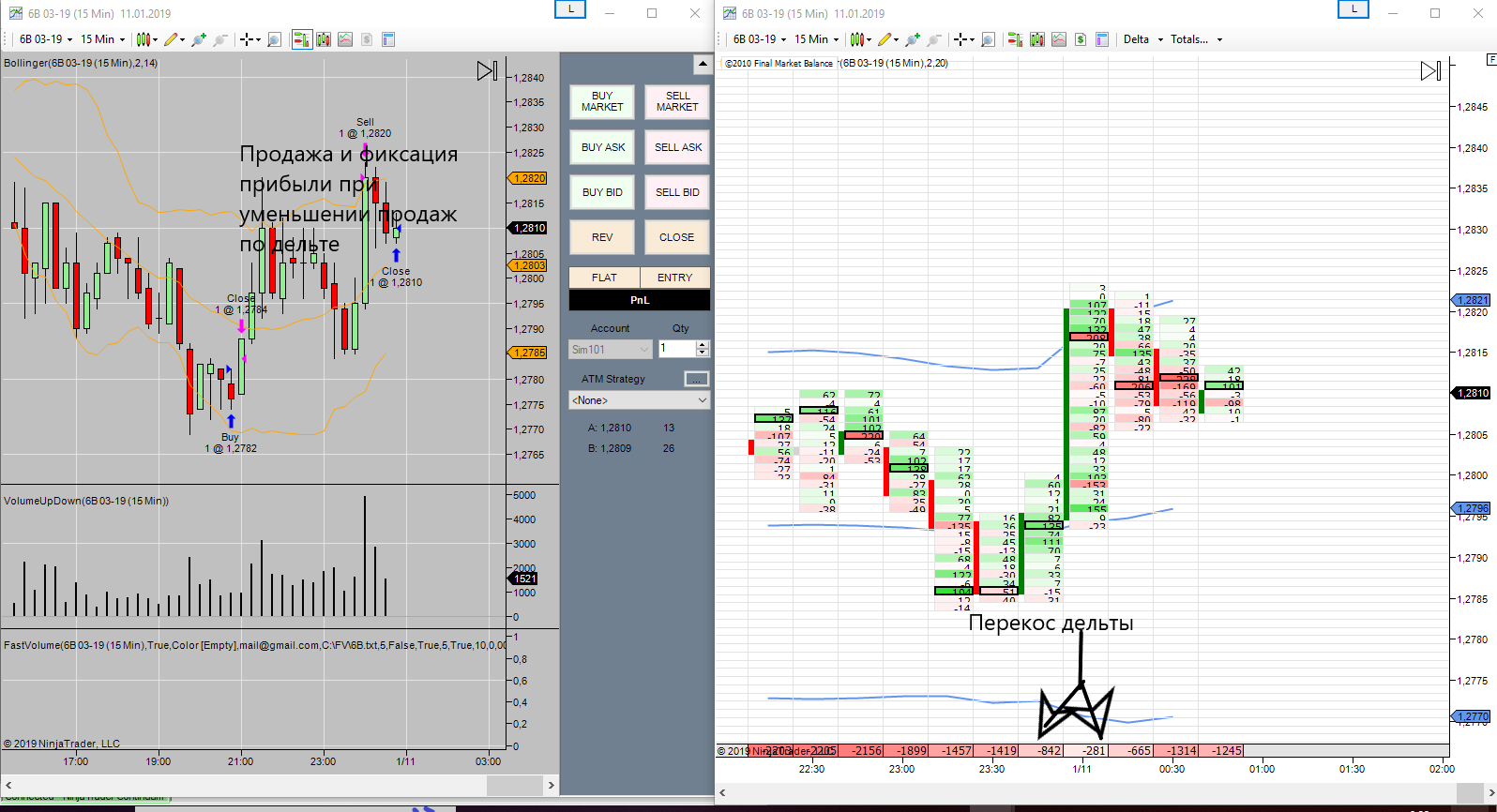Click zoom out magnifier in left window toolbar

point(219,39)
